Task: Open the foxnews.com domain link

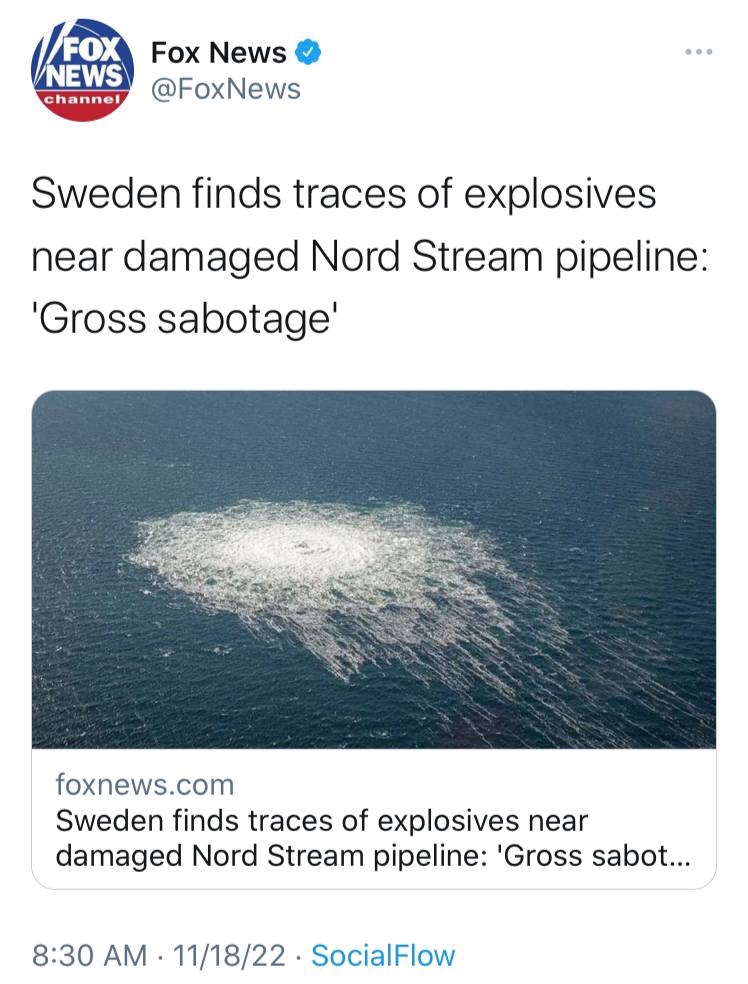Action: [x=144, y=784]
